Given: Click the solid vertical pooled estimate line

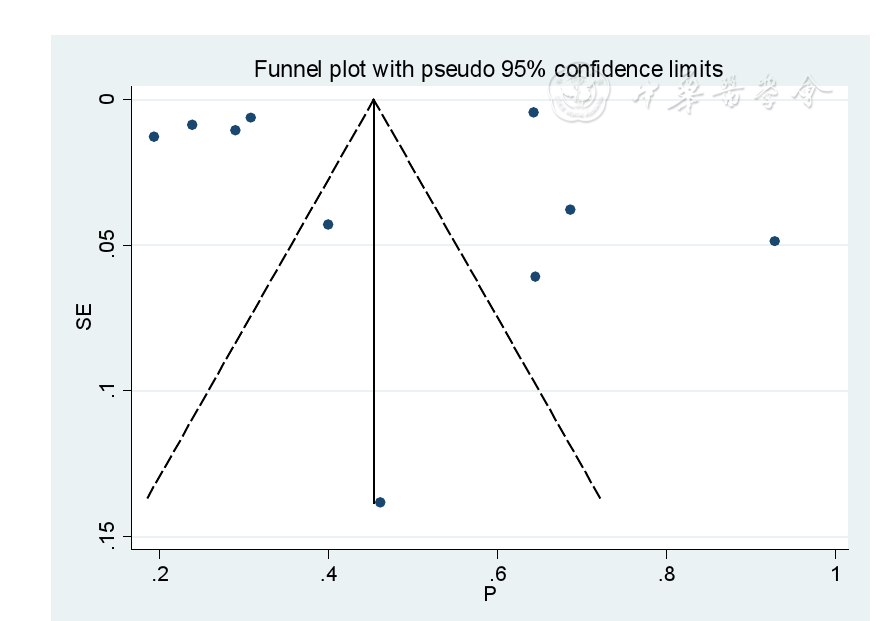Looking at the screenshot, I should tap(374, 300).
